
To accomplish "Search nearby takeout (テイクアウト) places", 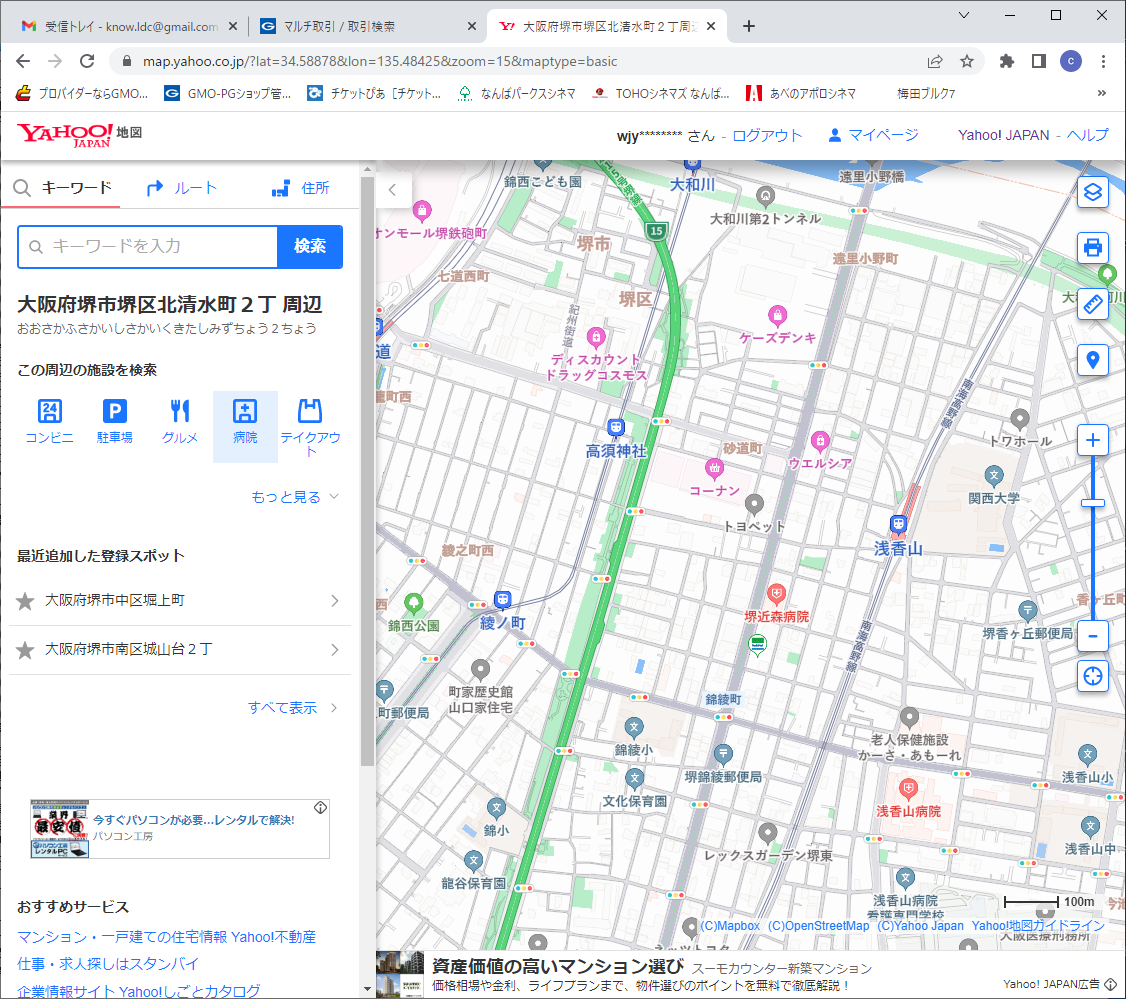I will click(x=310, y=427).
